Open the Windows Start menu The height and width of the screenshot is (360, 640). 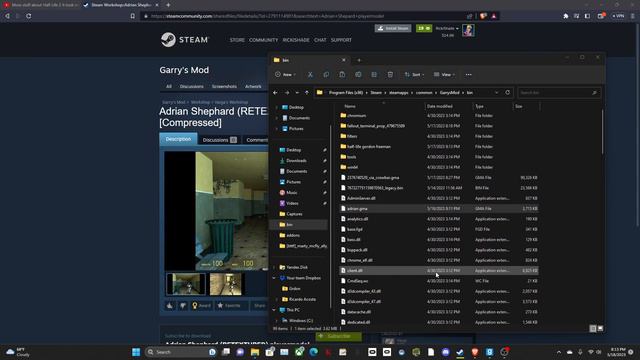tap(136, 352)
